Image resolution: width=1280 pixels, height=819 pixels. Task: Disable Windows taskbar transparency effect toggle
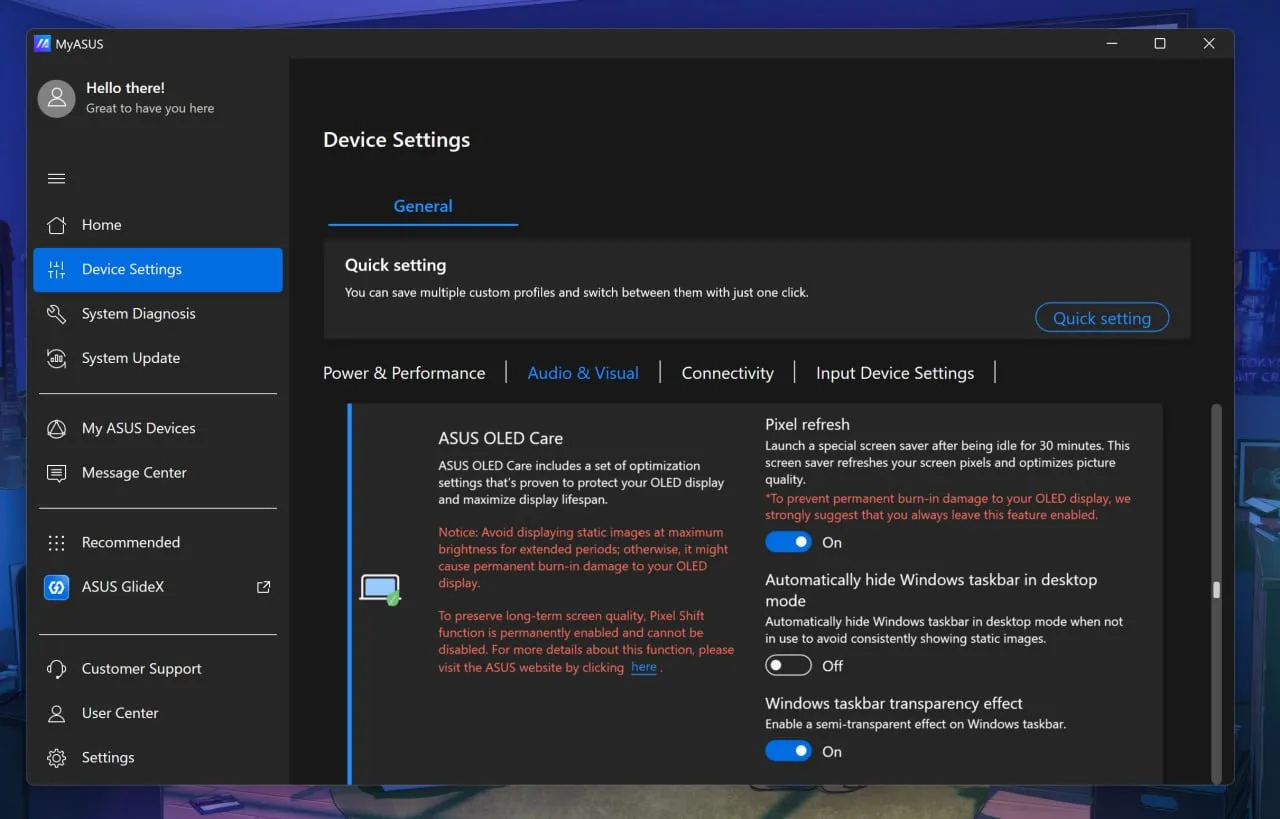pos(789,751)
